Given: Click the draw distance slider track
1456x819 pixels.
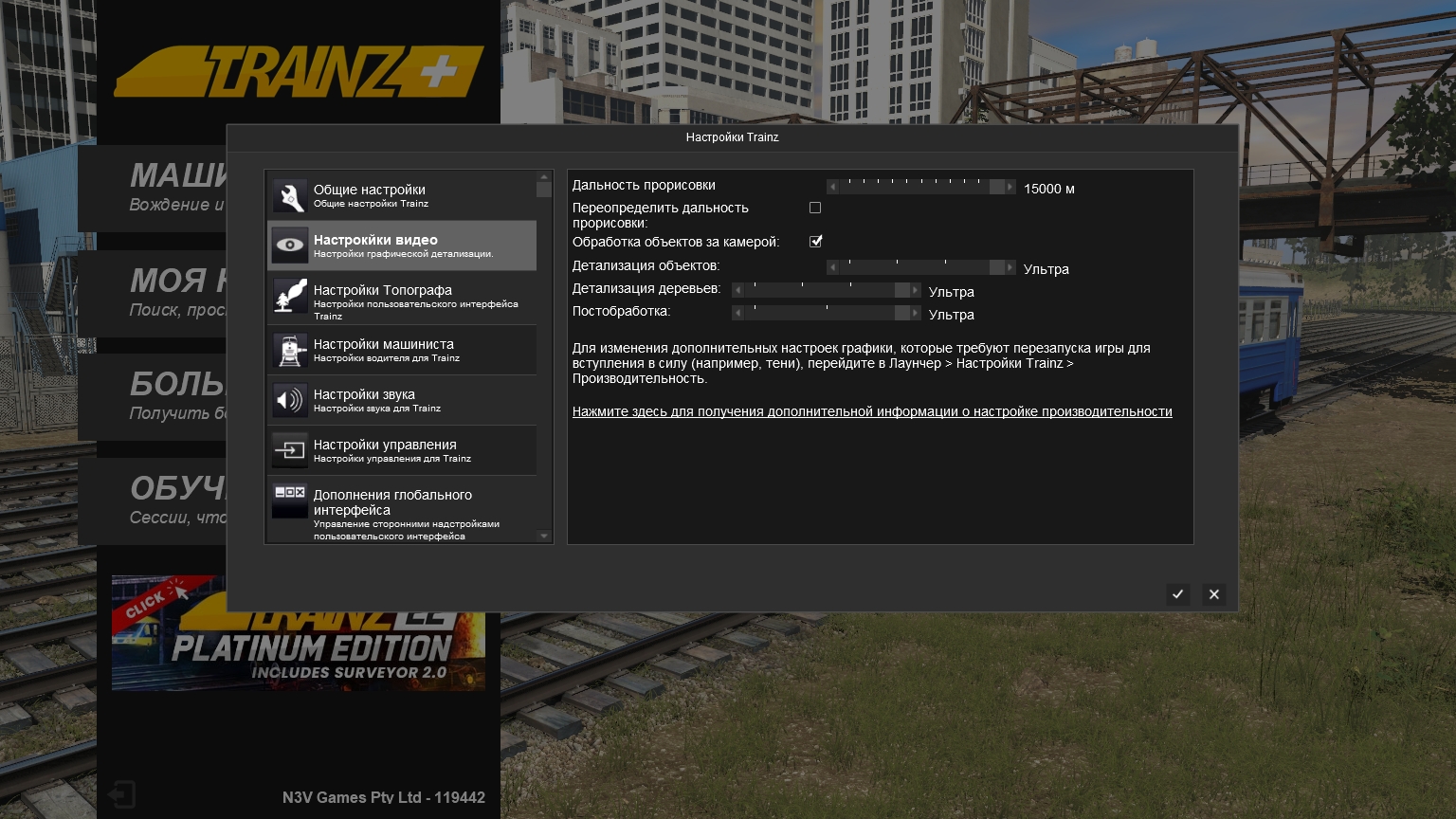Looking at the screenshot, I should coord(921,188).
